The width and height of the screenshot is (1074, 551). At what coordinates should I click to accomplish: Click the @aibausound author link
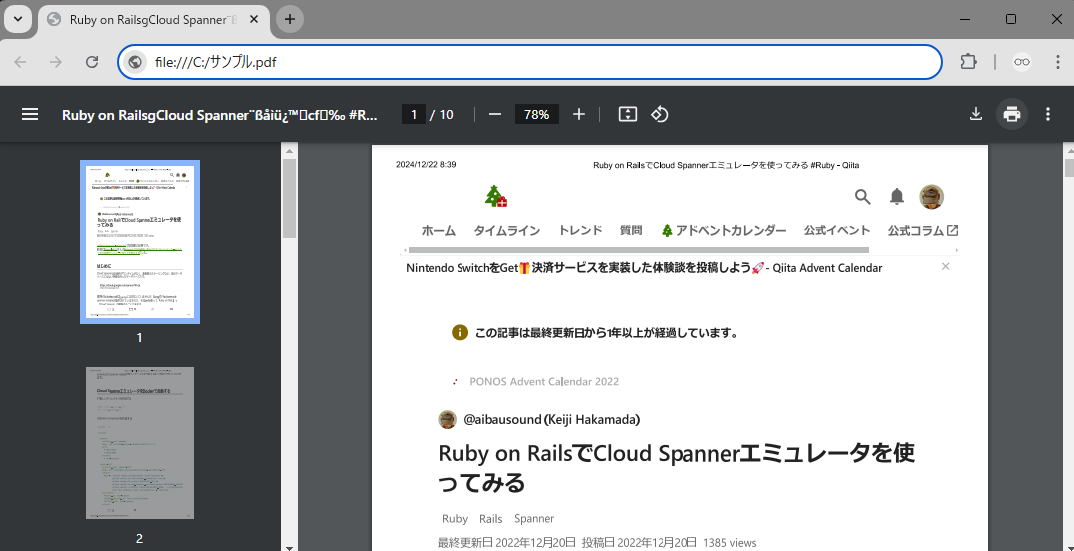(551, 419)
